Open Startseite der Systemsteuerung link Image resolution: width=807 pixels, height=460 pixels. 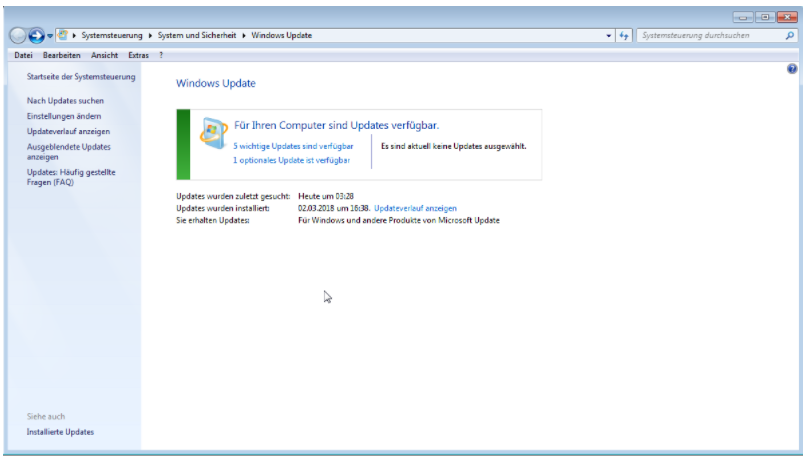pyautogui.click(x=81, y=77)
